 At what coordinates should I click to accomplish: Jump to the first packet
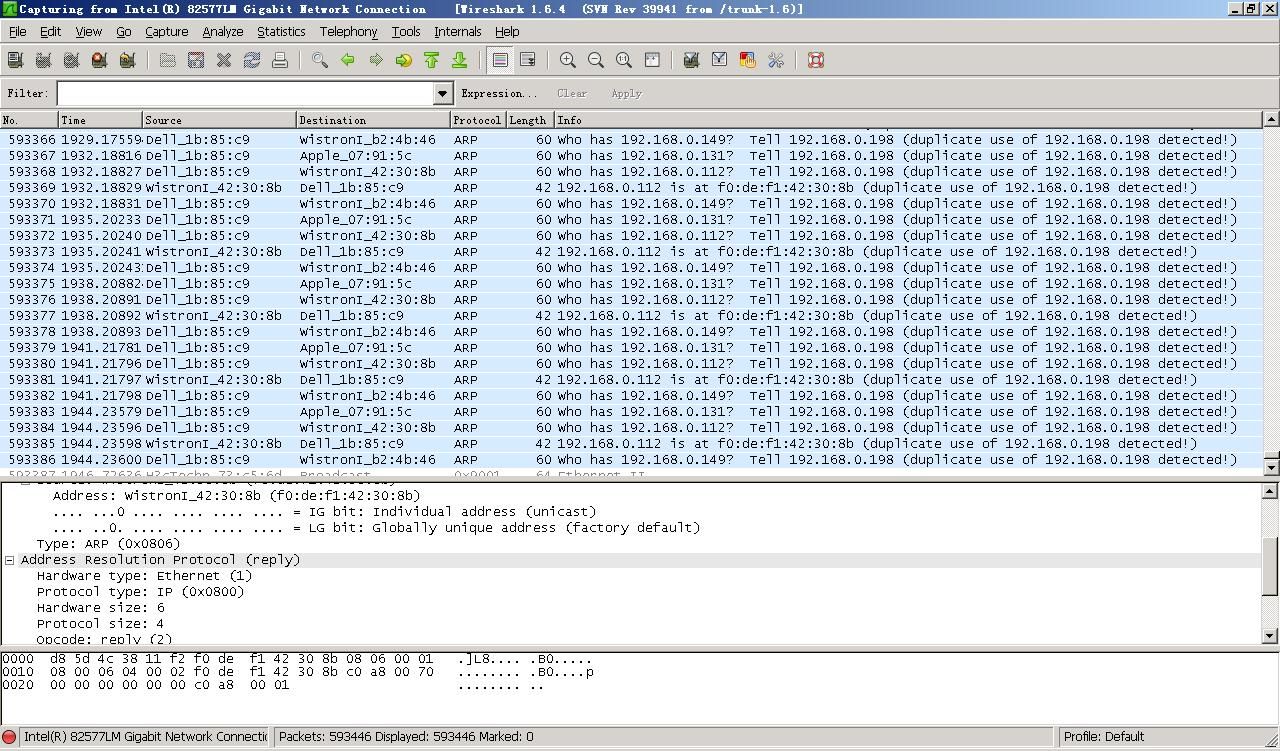(x=432, y=60)
